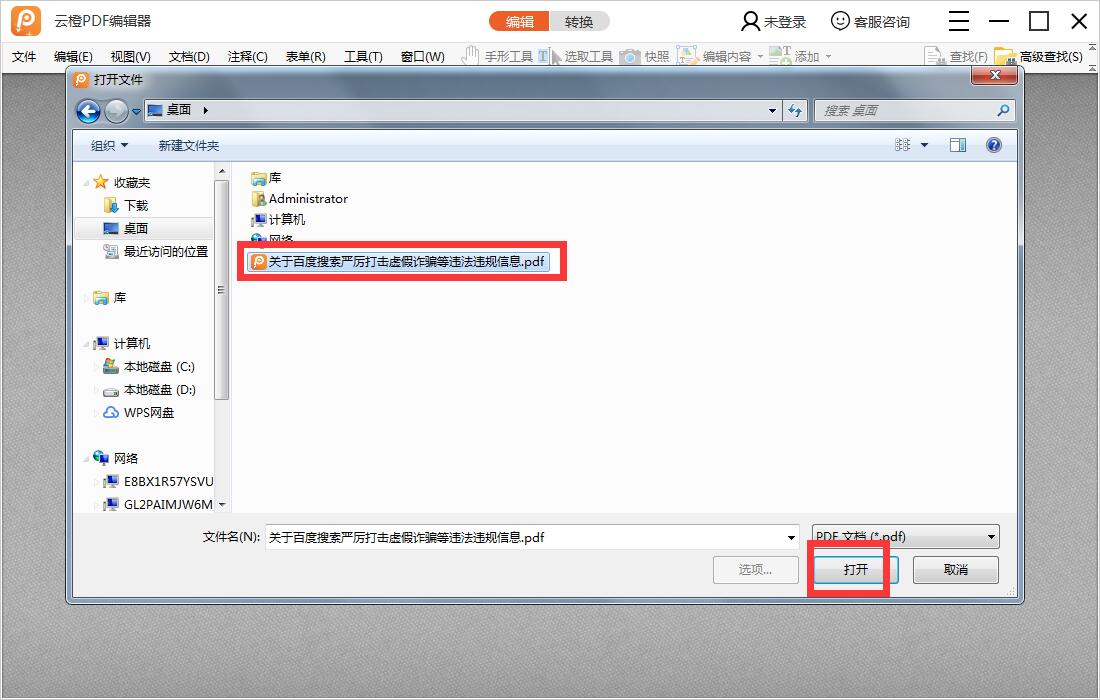The width and height of the screenshot is (1100, 700).
Task: Select WPS网盘 in the sidebar
Action: point(138,412)
